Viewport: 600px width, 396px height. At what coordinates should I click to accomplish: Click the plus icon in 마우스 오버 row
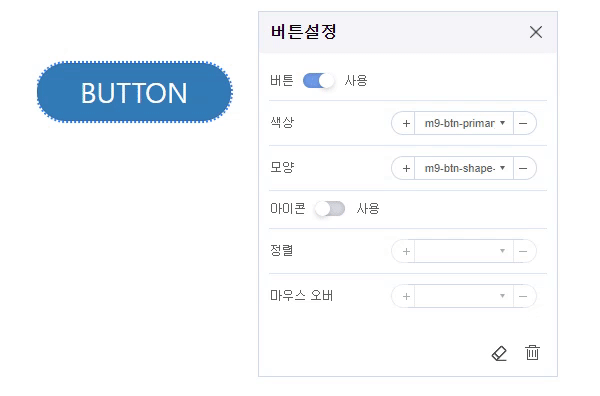(406, 296)
